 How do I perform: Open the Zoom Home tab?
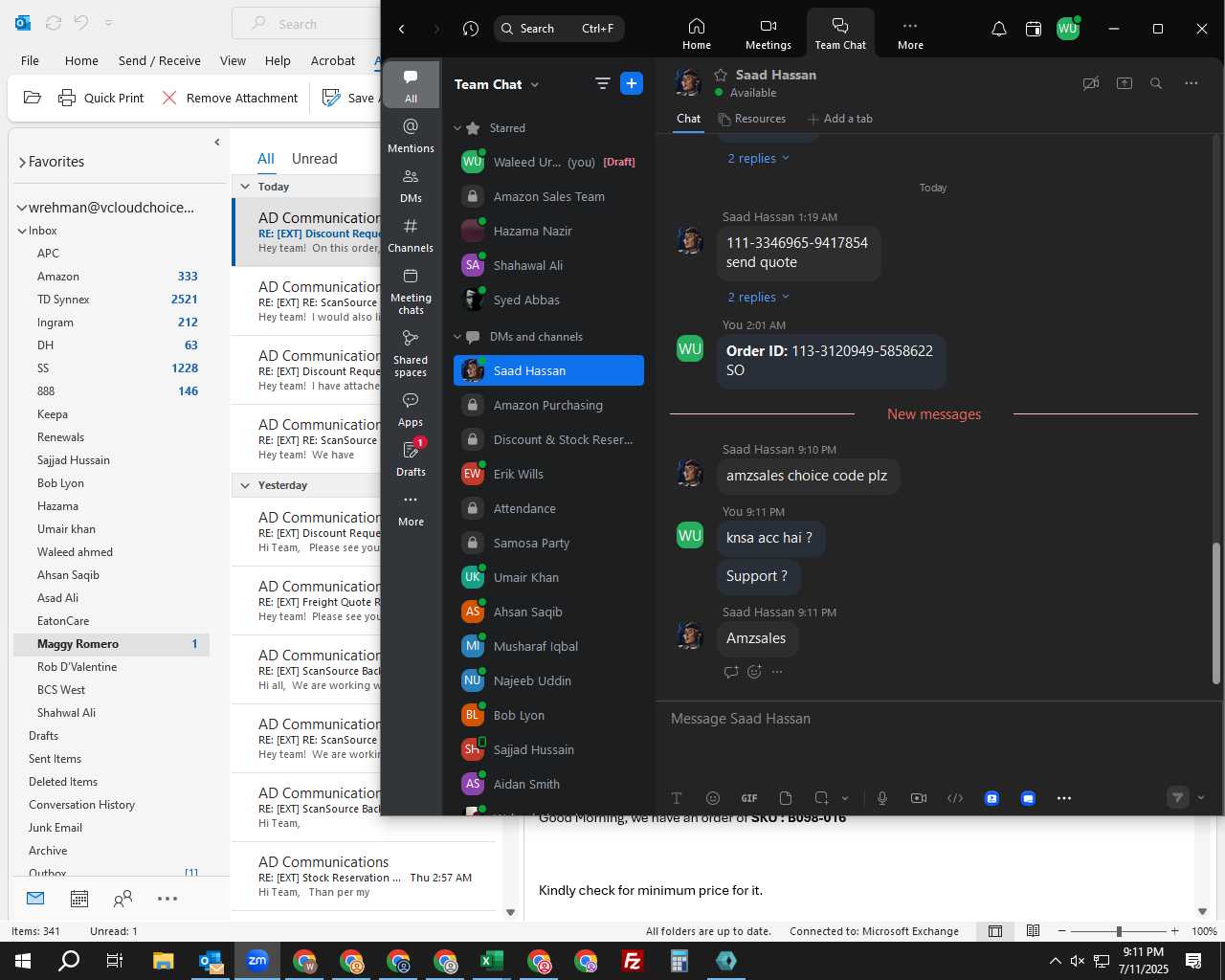pyautogui.click(x=697, y=33)
